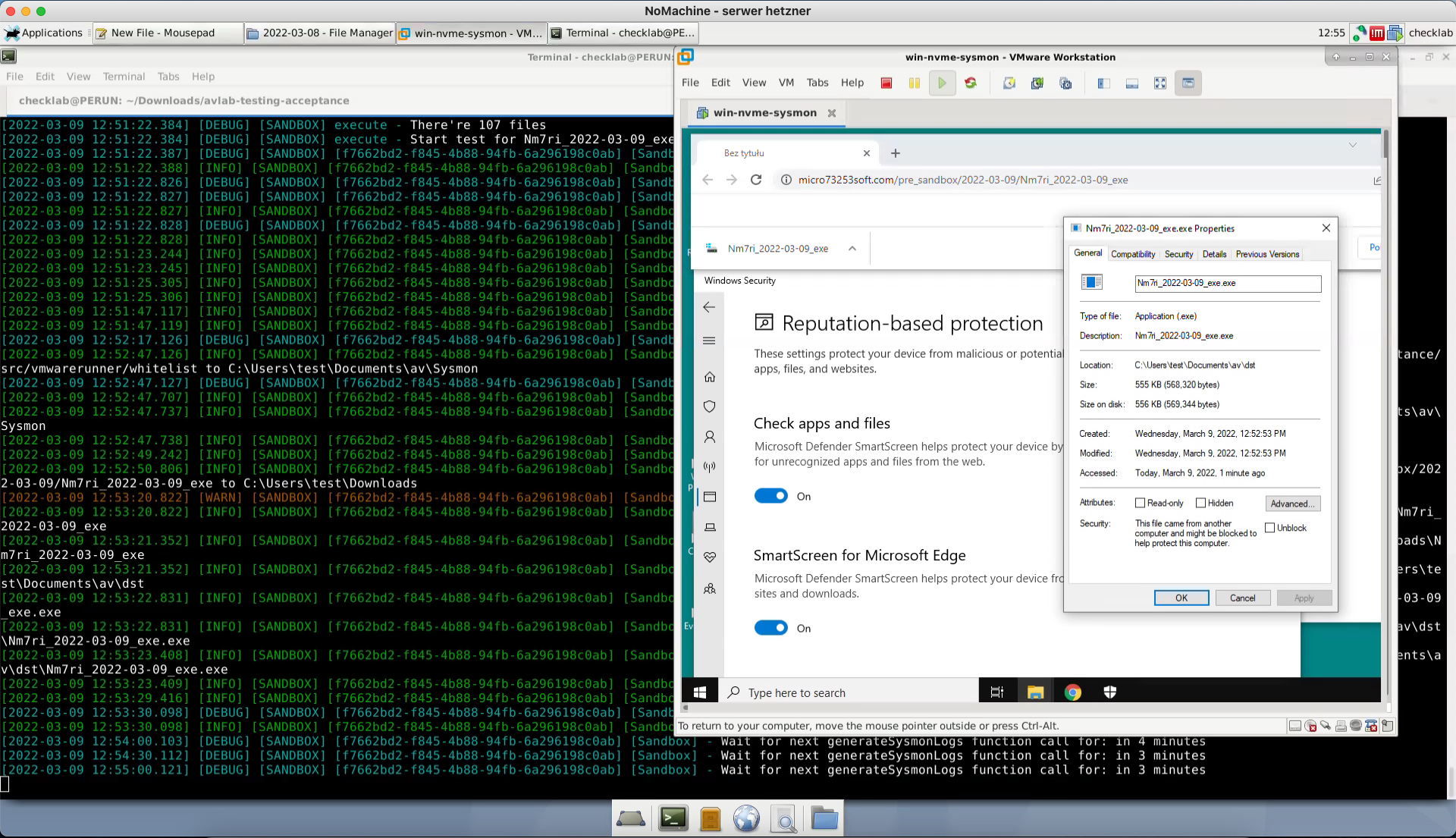Toggle SmartScreen for Microsoft Edge switch
Screen dimensions: 1456x838
click(770, 628)
